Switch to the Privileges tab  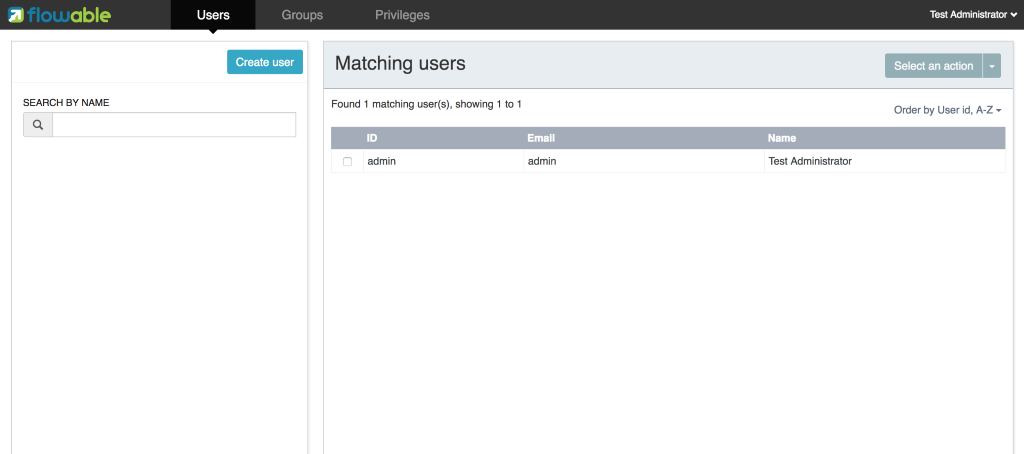coord(402,15)
